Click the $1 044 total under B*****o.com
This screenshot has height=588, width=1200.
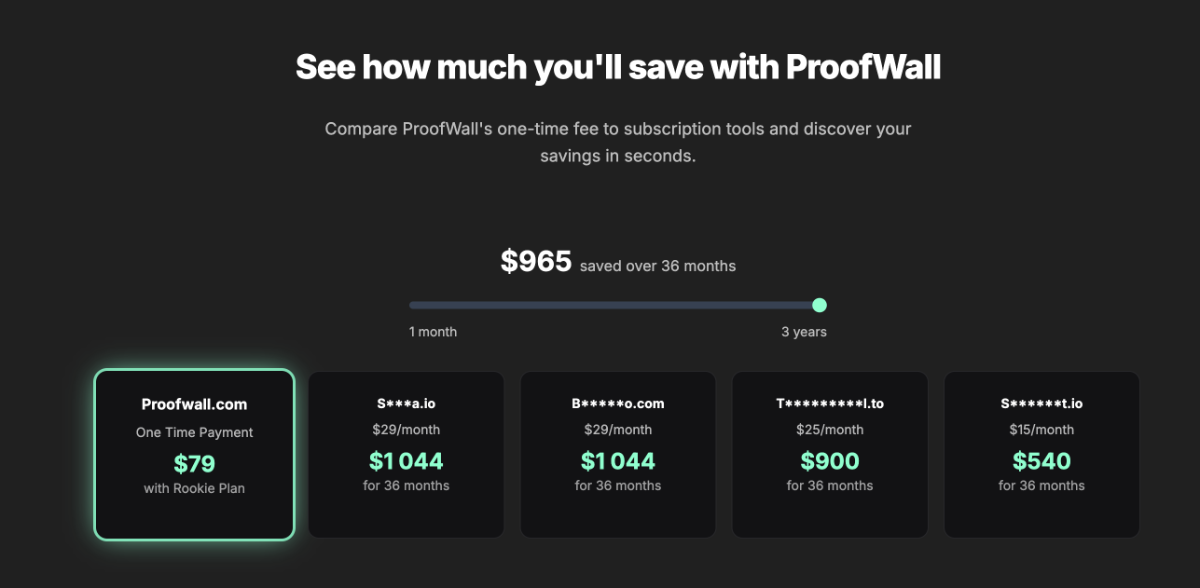[618, 461]
